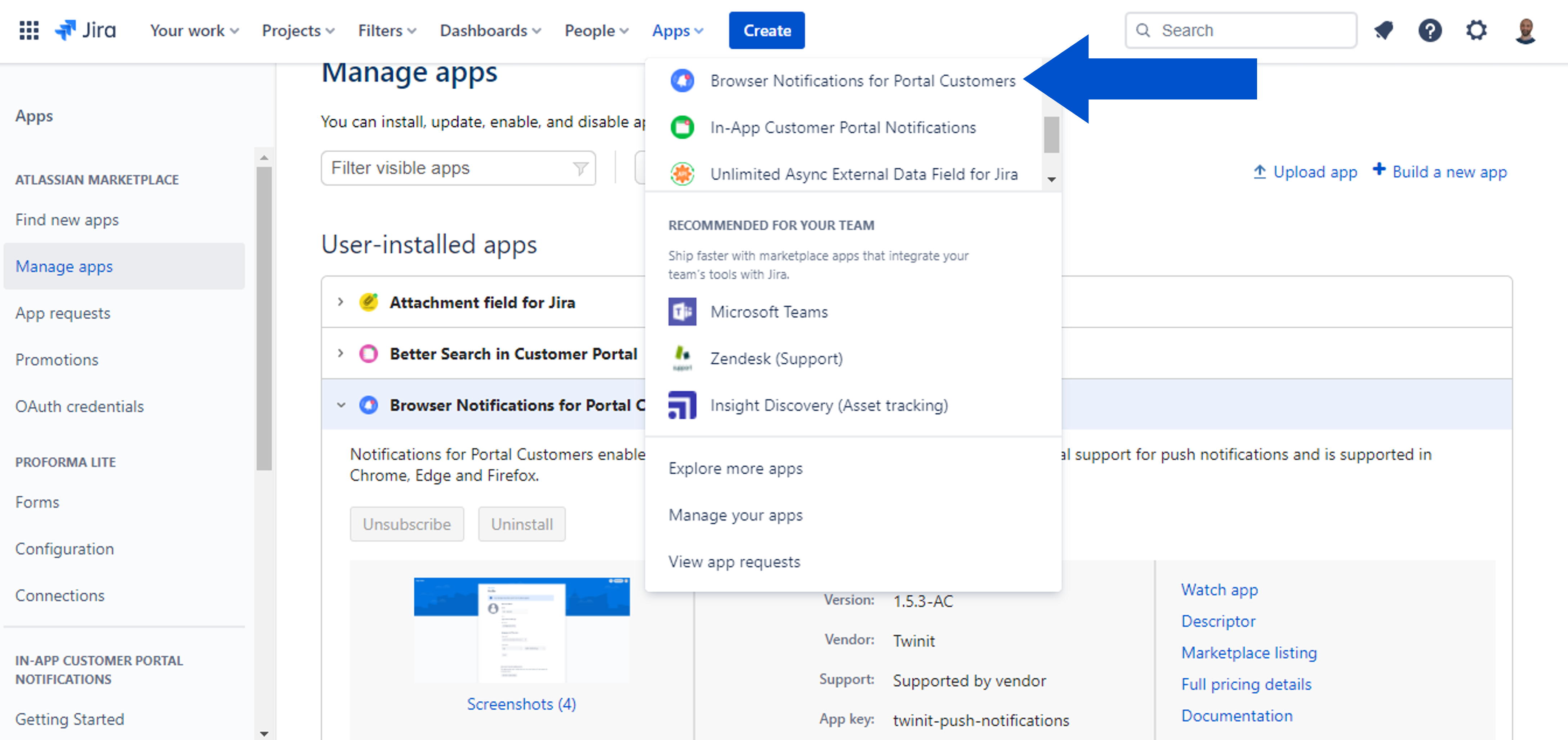Expand the Attachment field for Jira row
Image resolution: width=1568 pixels, height=740 pixels.
click(x=341, y=302)
